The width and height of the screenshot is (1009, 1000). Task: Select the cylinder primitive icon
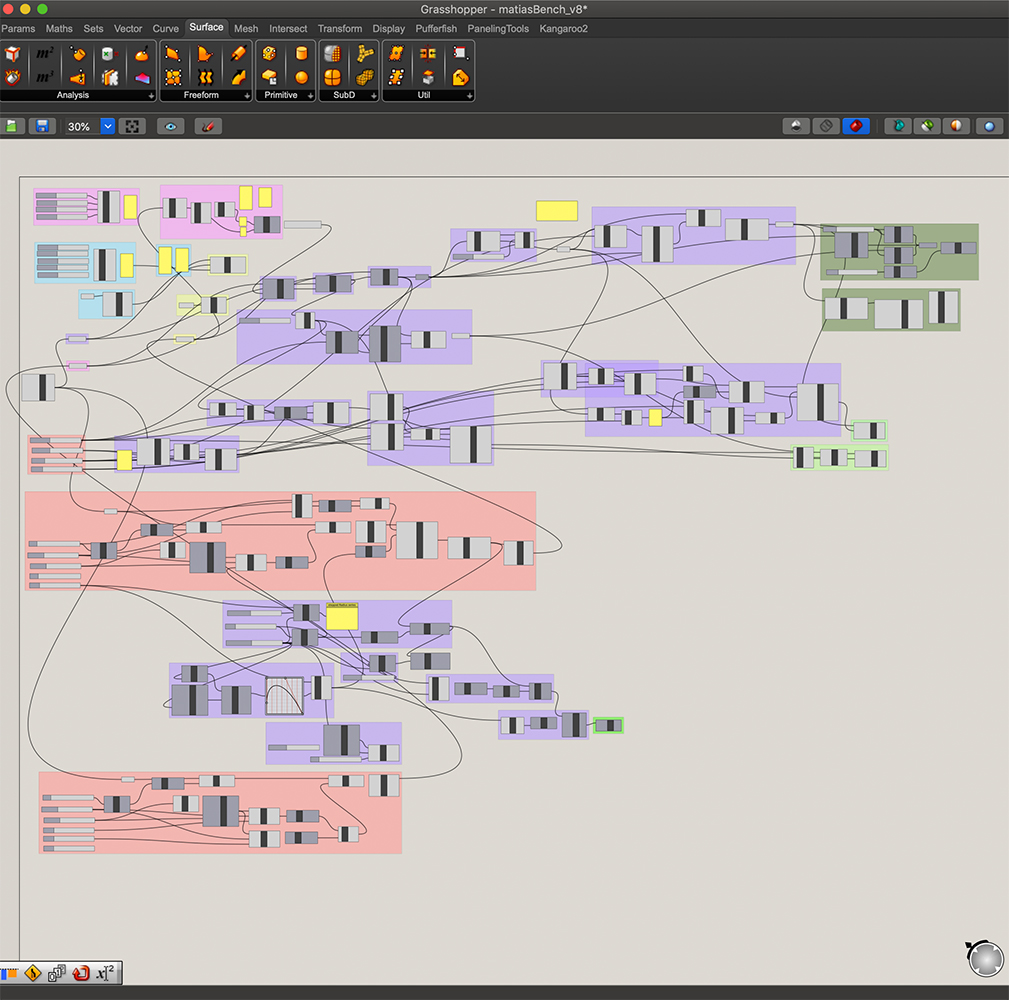tap(301, 54)
